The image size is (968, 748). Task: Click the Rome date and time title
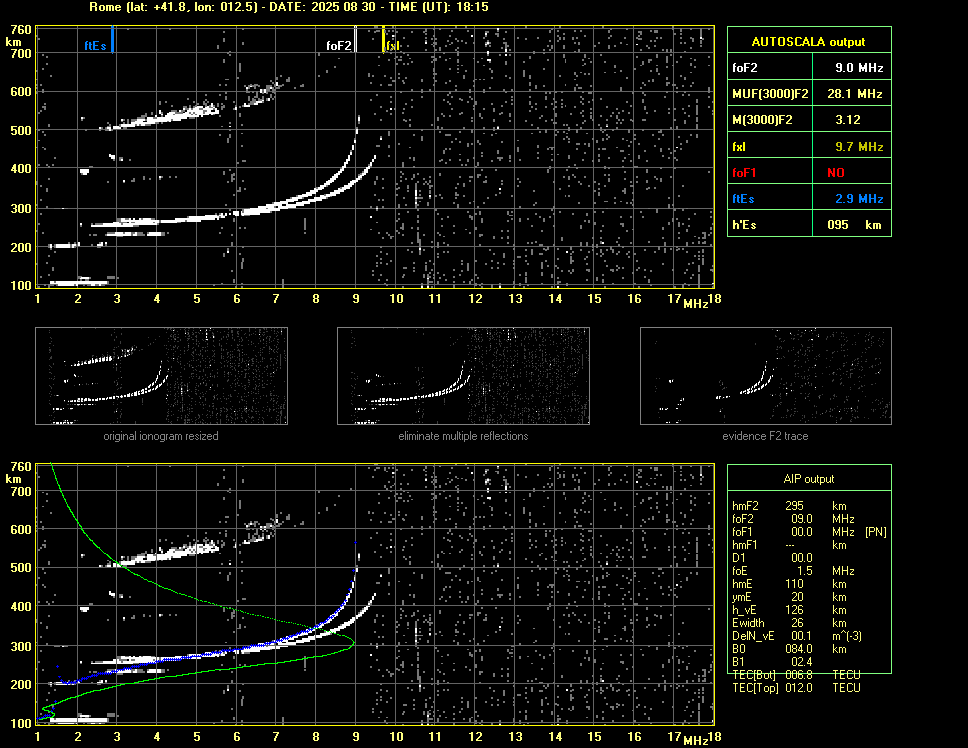(x=289, y=7)
